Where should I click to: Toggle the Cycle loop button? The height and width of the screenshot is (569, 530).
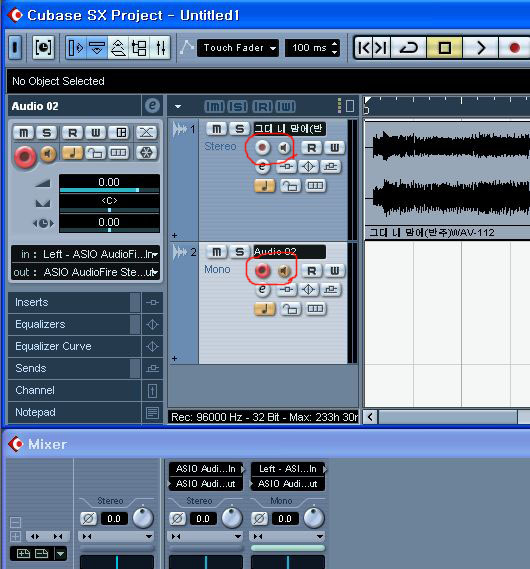click(x=408, y=48)
